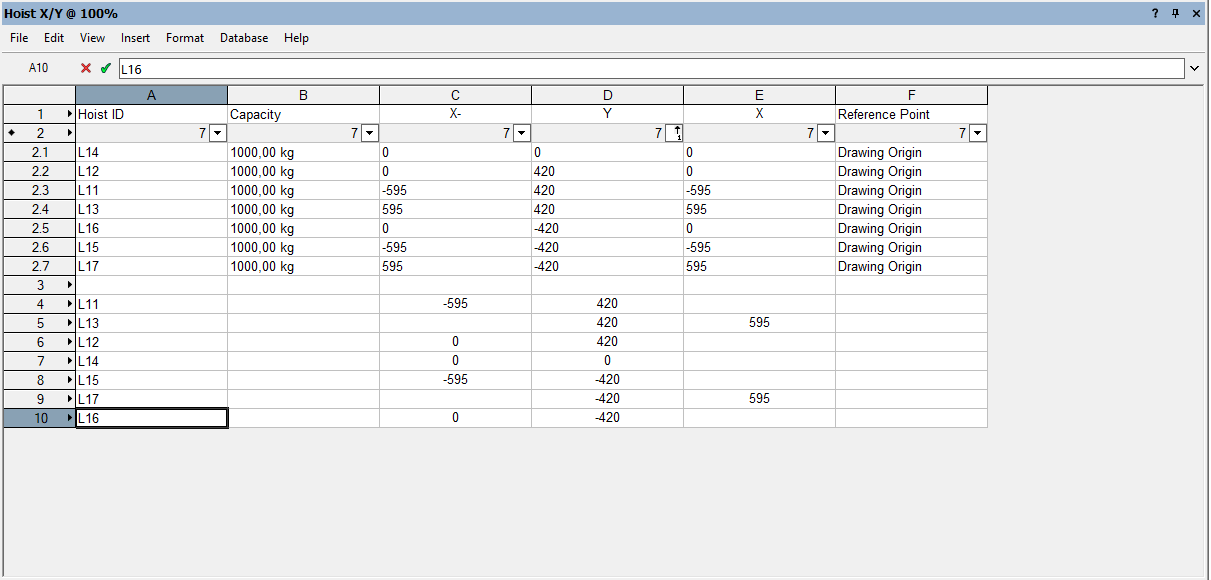Open the Reference Point column F dropdown

point(977,133)
